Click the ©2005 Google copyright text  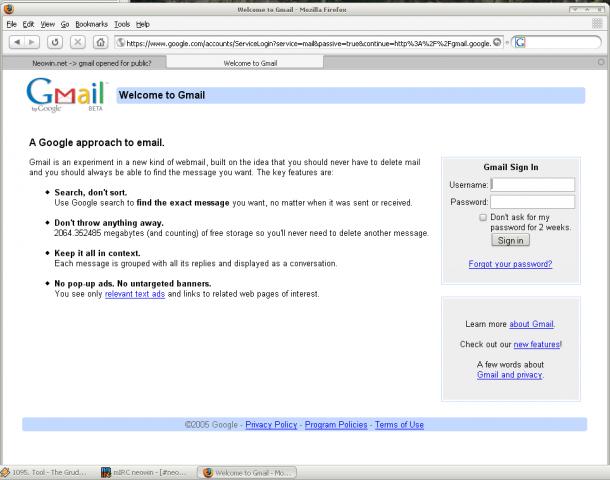pyautogui.click(x=211, y=425)
